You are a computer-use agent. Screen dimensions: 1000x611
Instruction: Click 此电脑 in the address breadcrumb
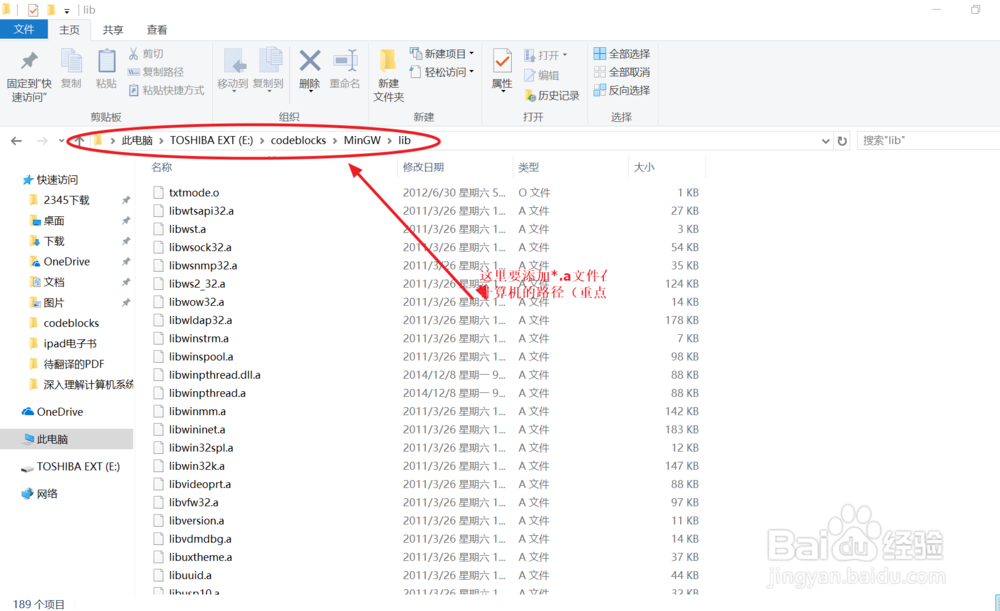[137, 140]
